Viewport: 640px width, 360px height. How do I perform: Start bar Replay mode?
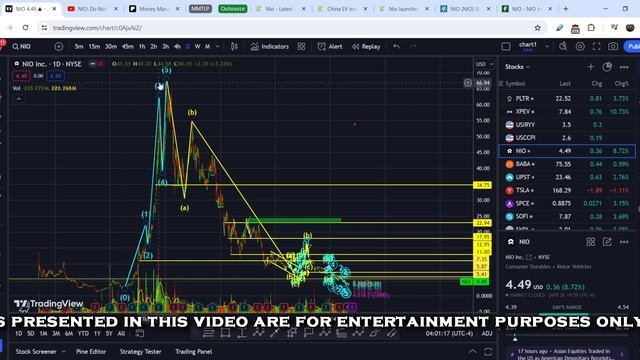click(x=366, y=47)
